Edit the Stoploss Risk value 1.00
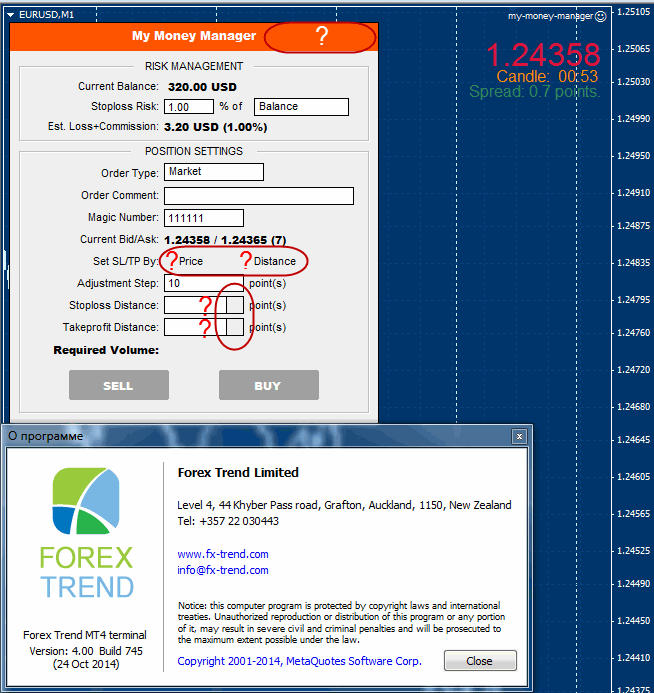The width and height of the screenshot is (654, 693). 189,107
